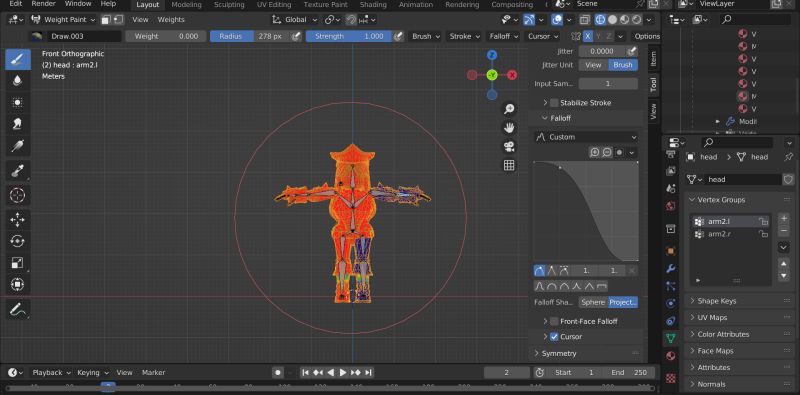This screenshot has width=800, height=395.
Task: Open the Object Data properties tab
Action: tap(671, 338)
